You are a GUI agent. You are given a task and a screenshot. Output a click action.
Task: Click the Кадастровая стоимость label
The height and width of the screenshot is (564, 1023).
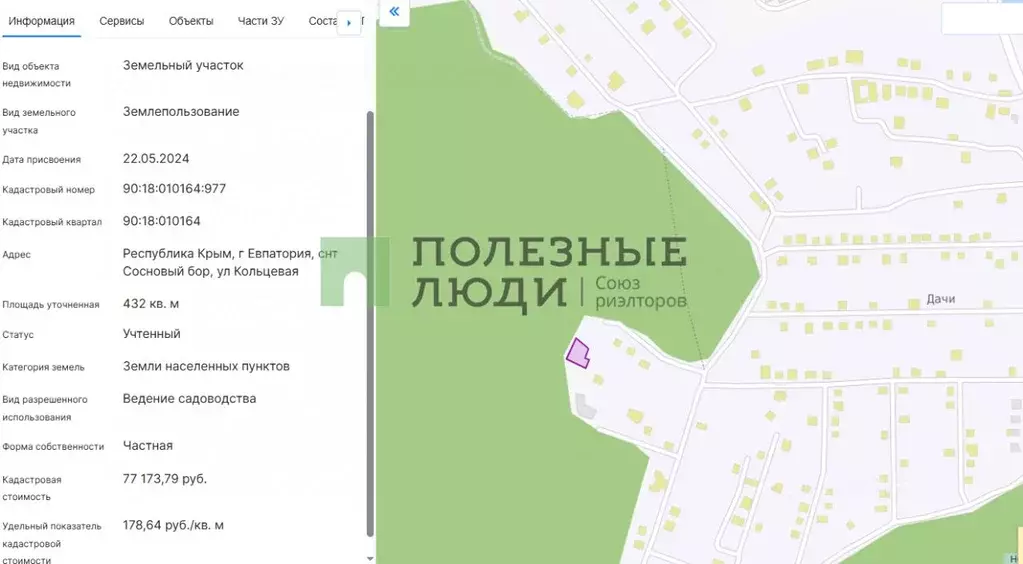pos(31,488)
